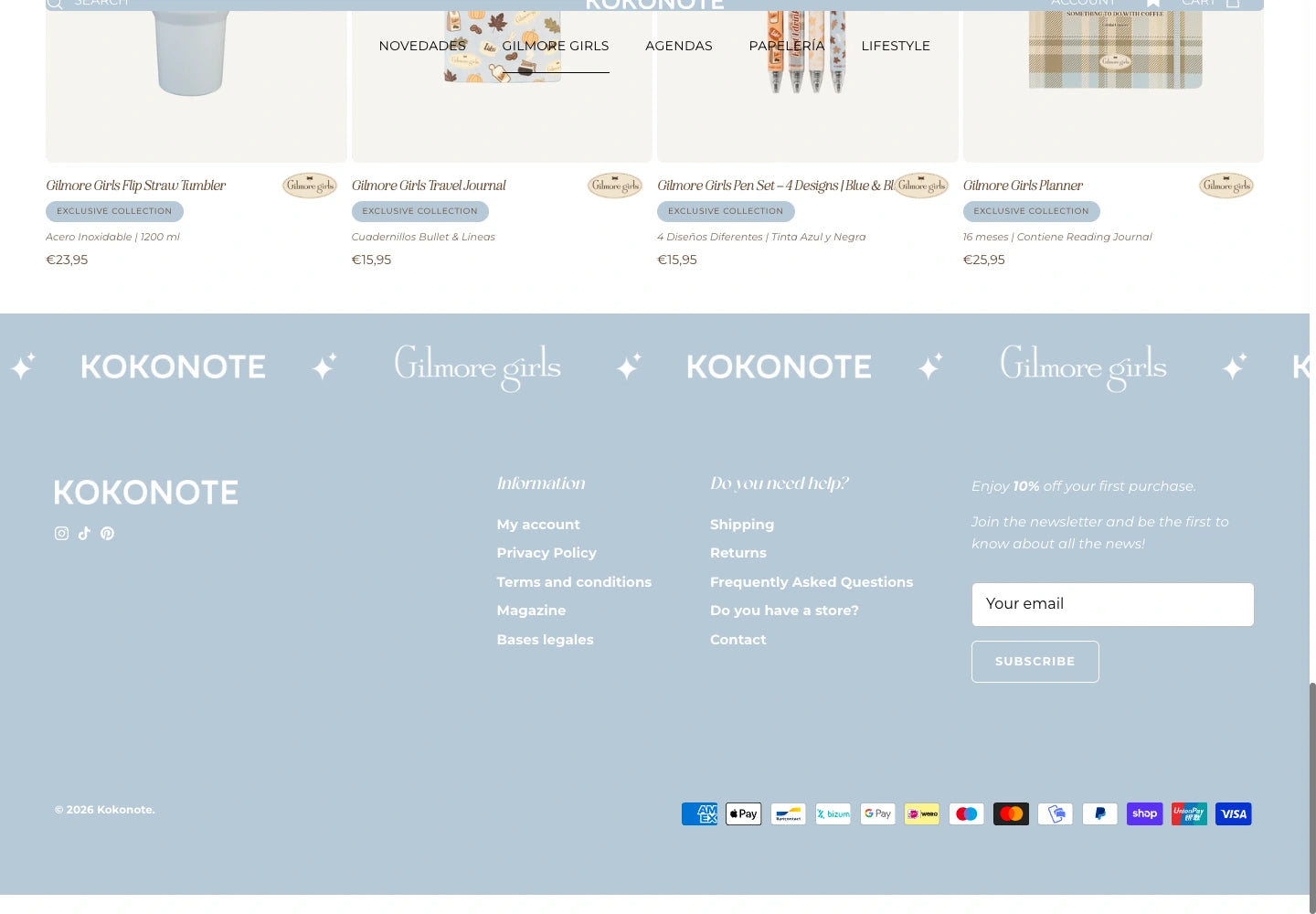
Task: Open Kokonote's Instagram profile icon
Action: (x=61, y=534)
